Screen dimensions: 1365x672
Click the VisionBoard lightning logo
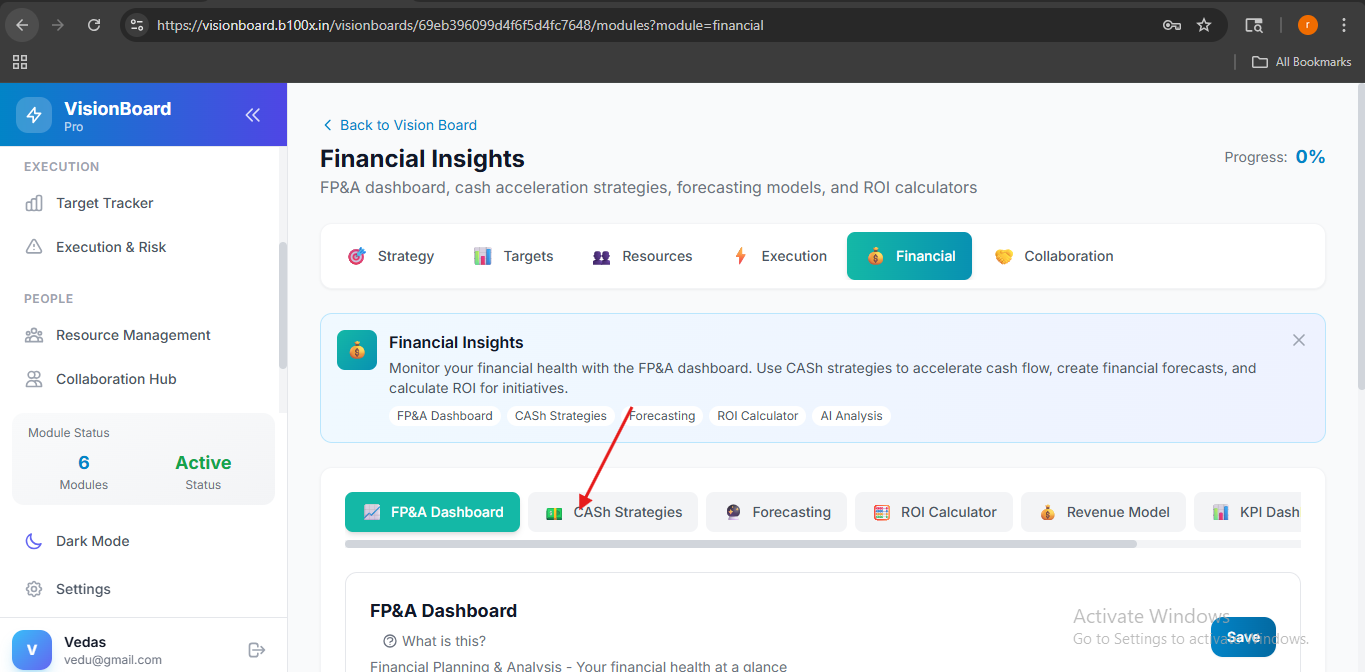34,115
